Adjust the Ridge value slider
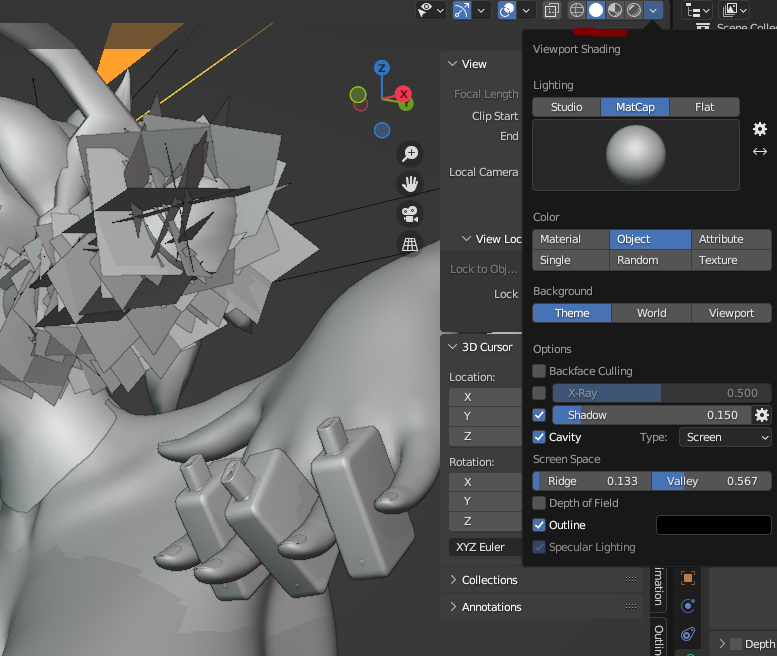The width and height of the screenshot is (777, 656). point(592,481)
